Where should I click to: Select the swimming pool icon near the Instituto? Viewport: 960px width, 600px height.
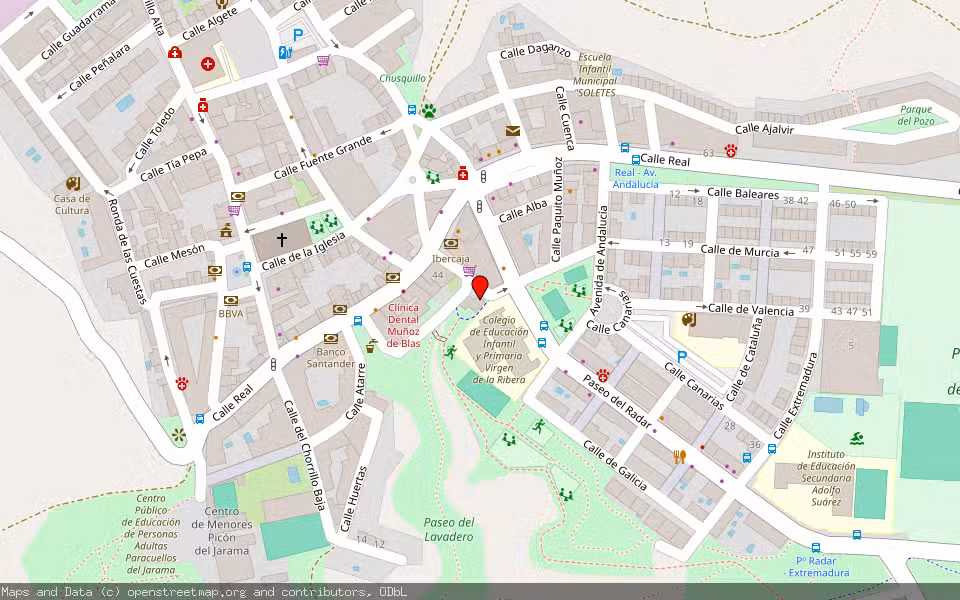click(x=857, y=438)
